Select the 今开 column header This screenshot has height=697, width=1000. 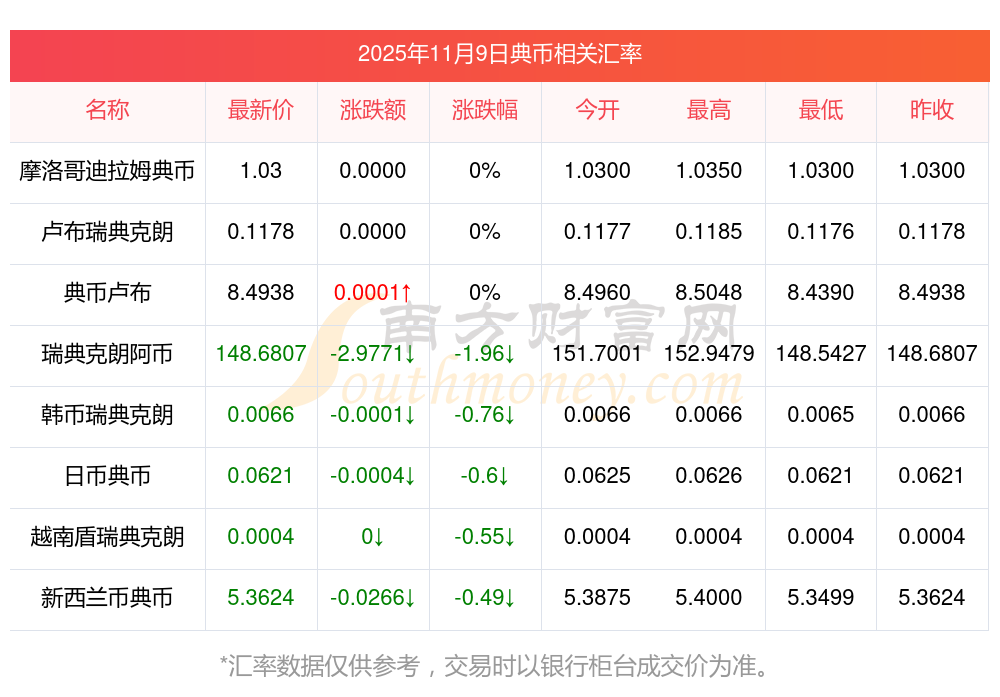point(597,110)
